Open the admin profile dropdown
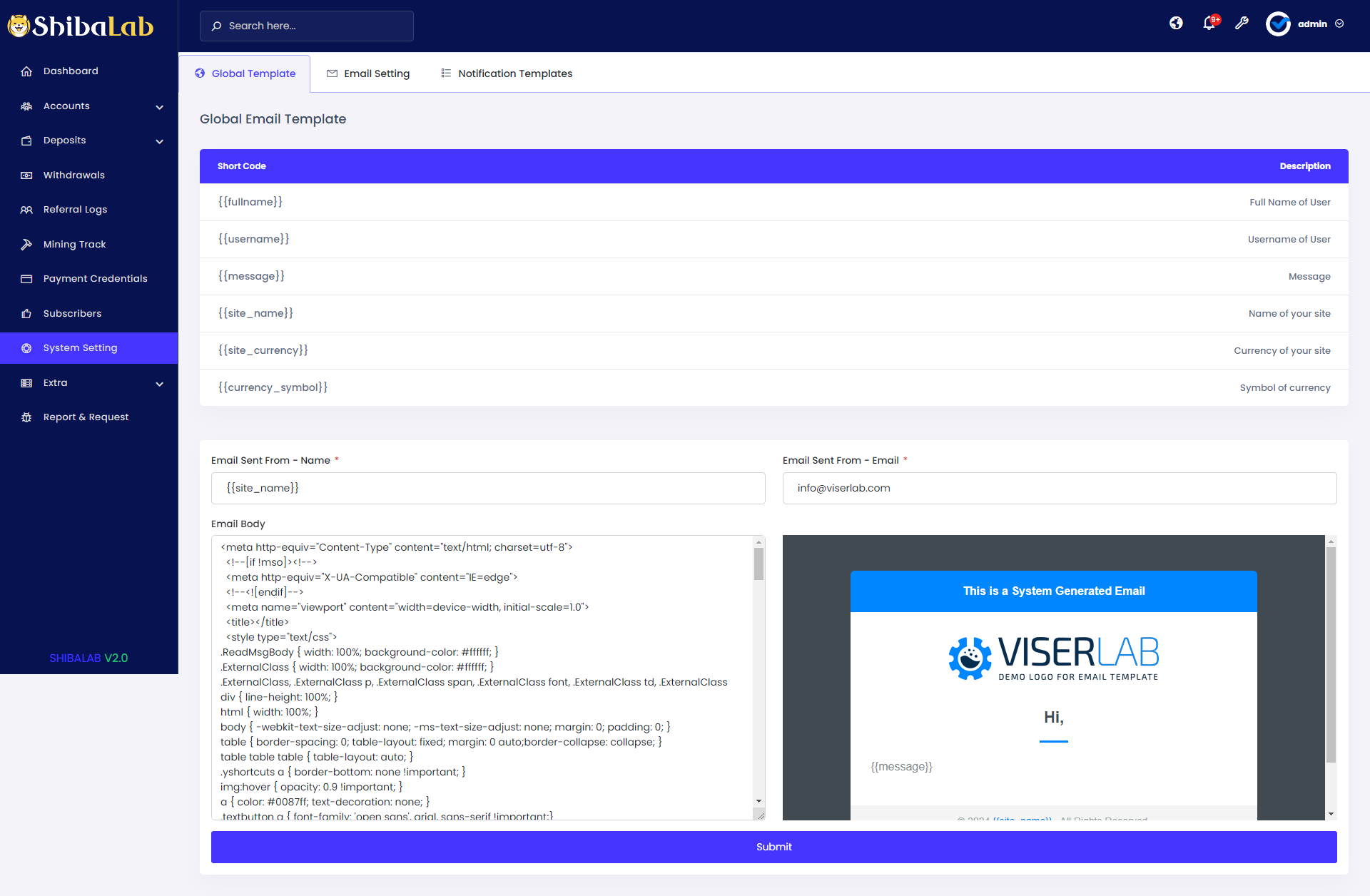The width and height of the screenshot is (1370, 896). [x=1311, y=24]
